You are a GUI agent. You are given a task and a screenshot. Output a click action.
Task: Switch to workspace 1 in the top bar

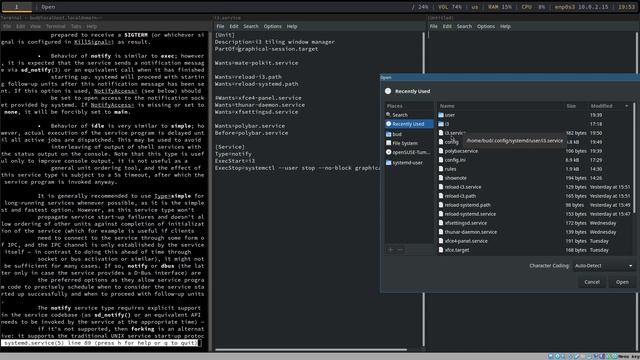16,7
